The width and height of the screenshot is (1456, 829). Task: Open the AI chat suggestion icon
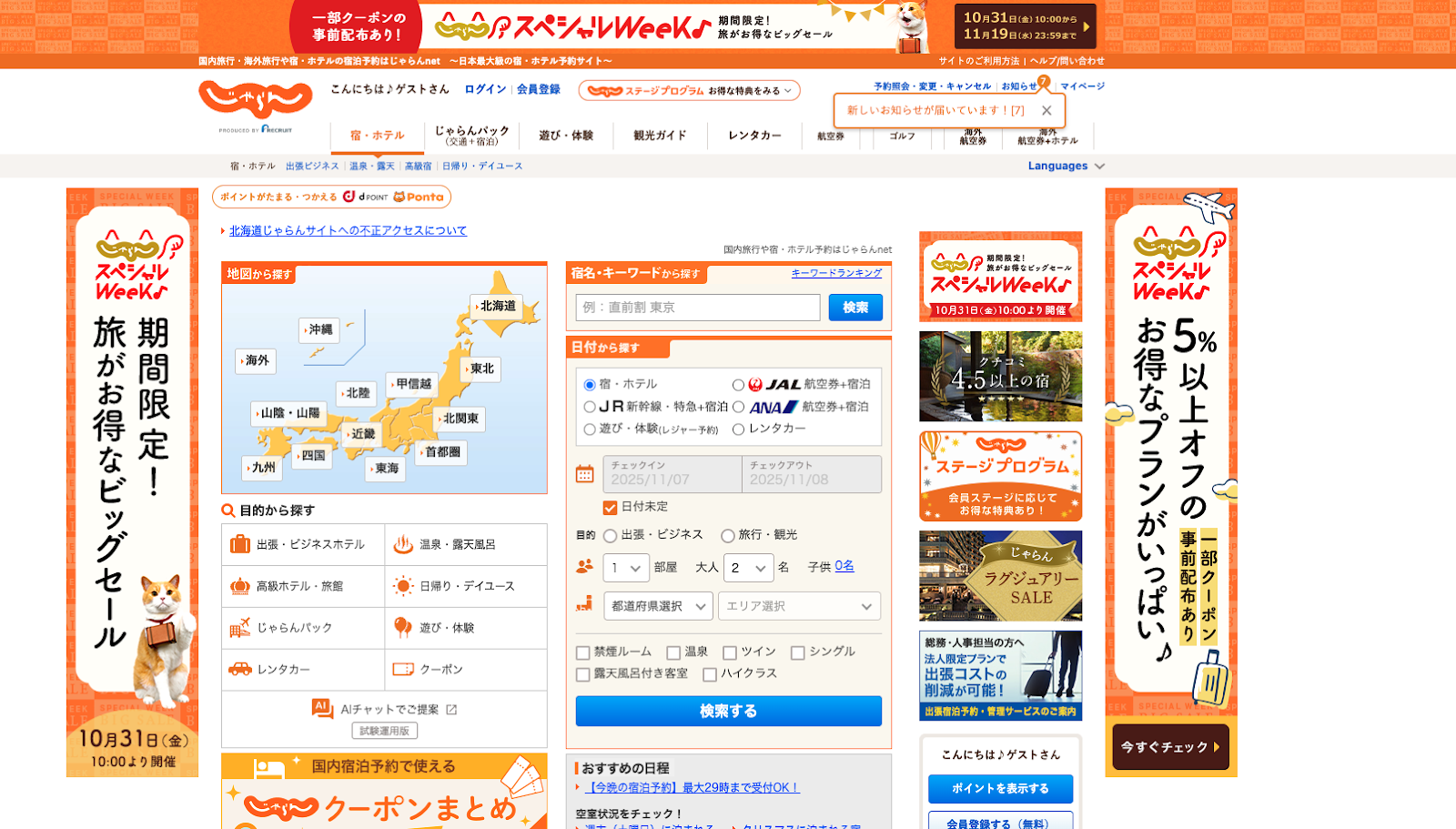coord(322,709)
